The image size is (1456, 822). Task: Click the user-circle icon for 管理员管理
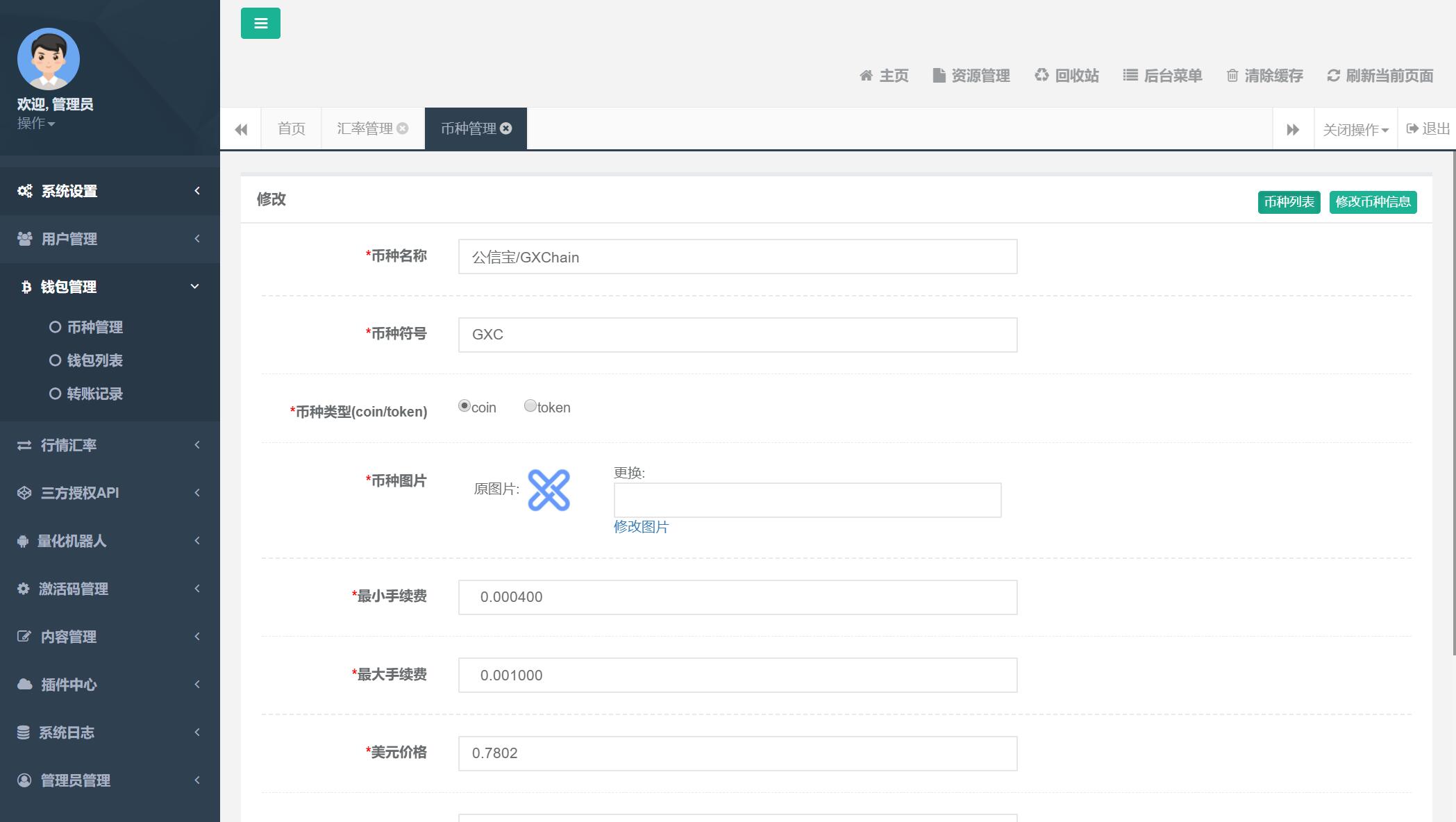(24, 780)
